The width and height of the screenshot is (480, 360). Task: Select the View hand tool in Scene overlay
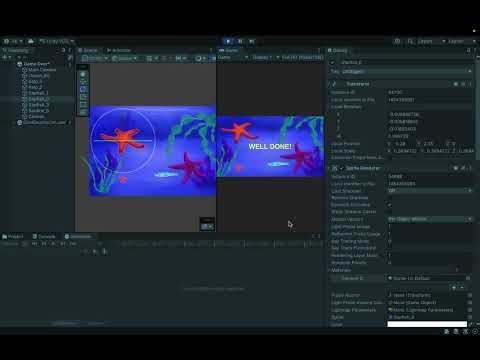click(x=83, y=74)
